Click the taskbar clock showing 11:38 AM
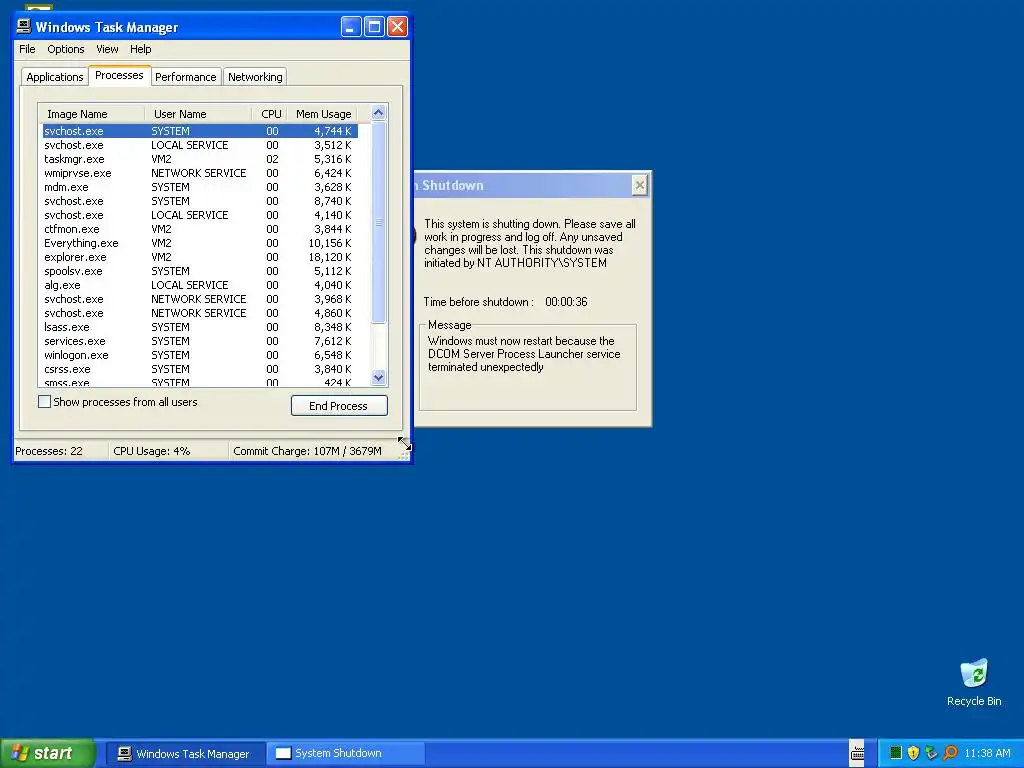Image resolution: width=1024 pixels, height=768 pixels. point(987,753)
